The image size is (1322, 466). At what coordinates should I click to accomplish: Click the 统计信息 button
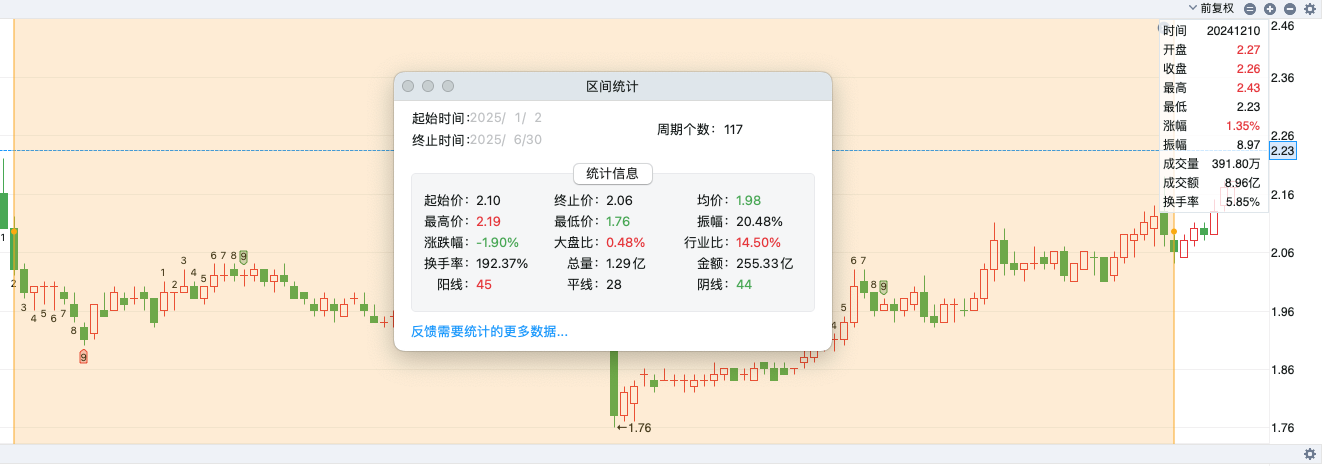pyautogui.click(x=613, y=173)
